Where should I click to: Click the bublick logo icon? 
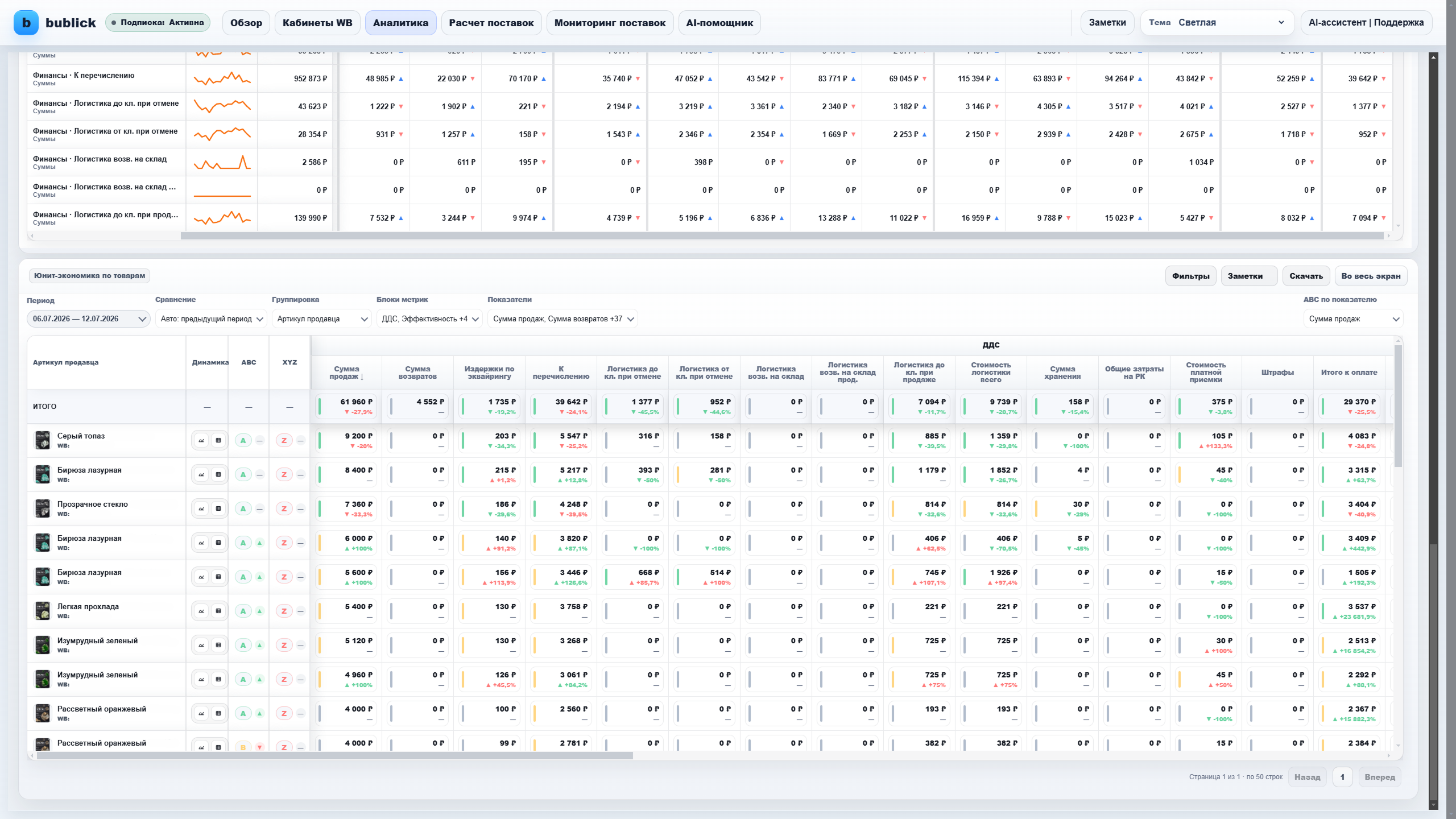[x=26, y=23]
